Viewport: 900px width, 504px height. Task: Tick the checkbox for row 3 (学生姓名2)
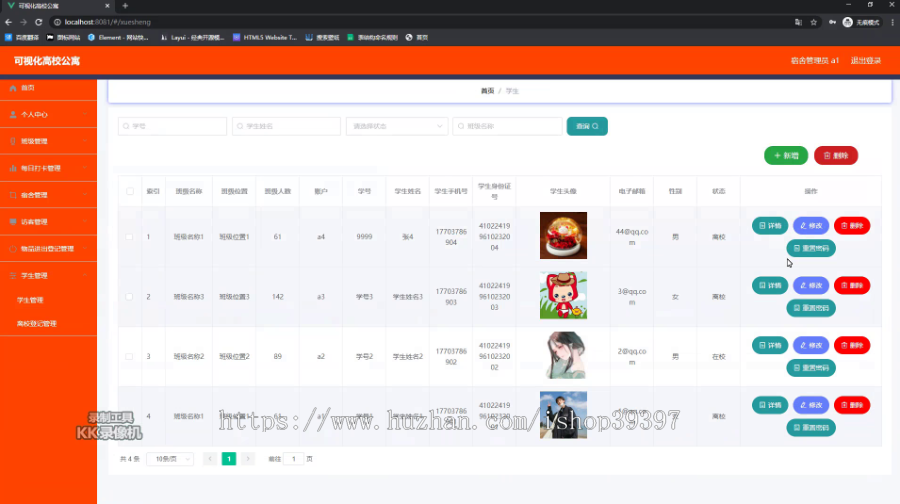point(129,356)
